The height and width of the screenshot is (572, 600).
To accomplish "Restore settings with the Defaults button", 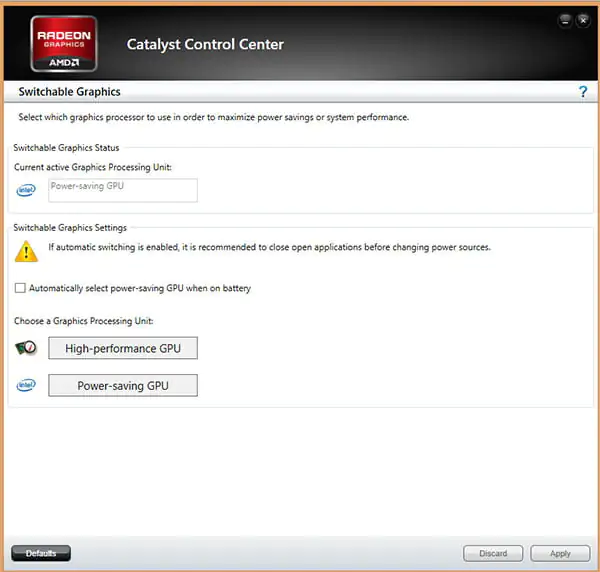I will [x=41, y=553].
